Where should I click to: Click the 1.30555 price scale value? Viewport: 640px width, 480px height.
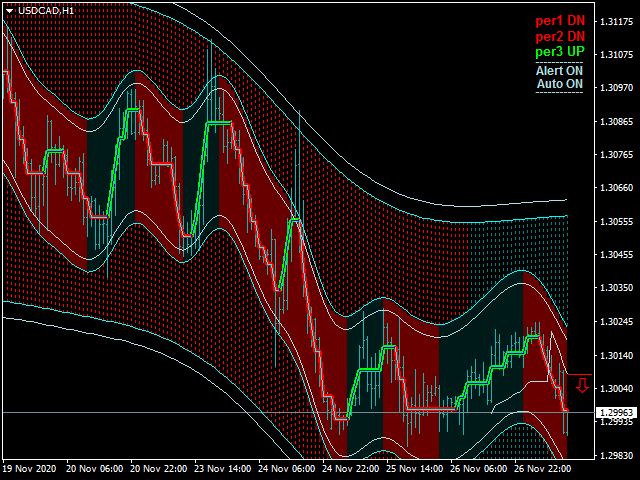click(616, 222)
